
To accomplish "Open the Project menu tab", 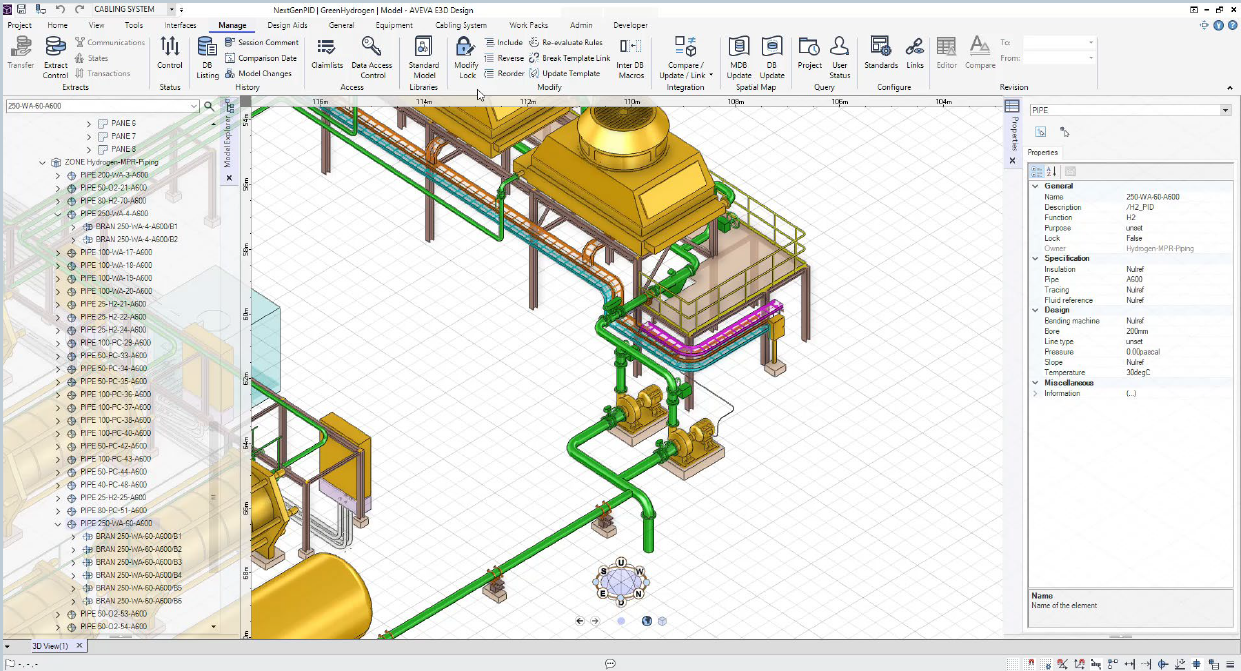I will (19, 25).
